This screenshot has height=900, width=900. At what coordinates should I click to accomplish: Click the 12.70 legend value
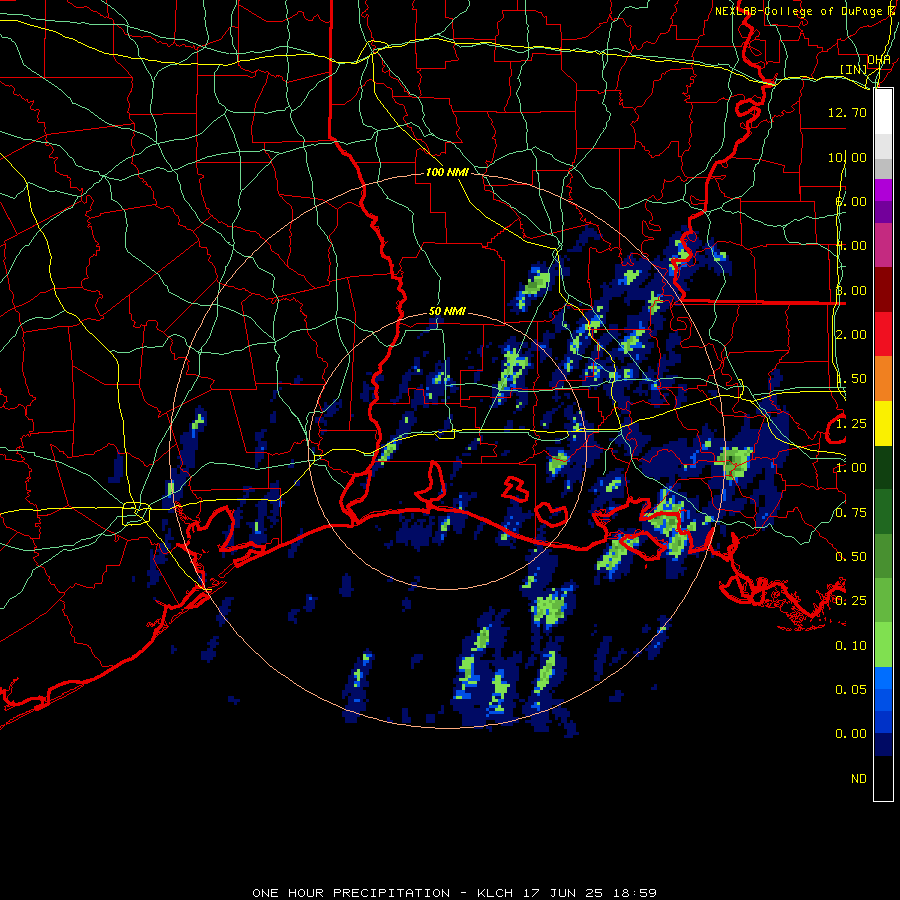coord(847,112)
